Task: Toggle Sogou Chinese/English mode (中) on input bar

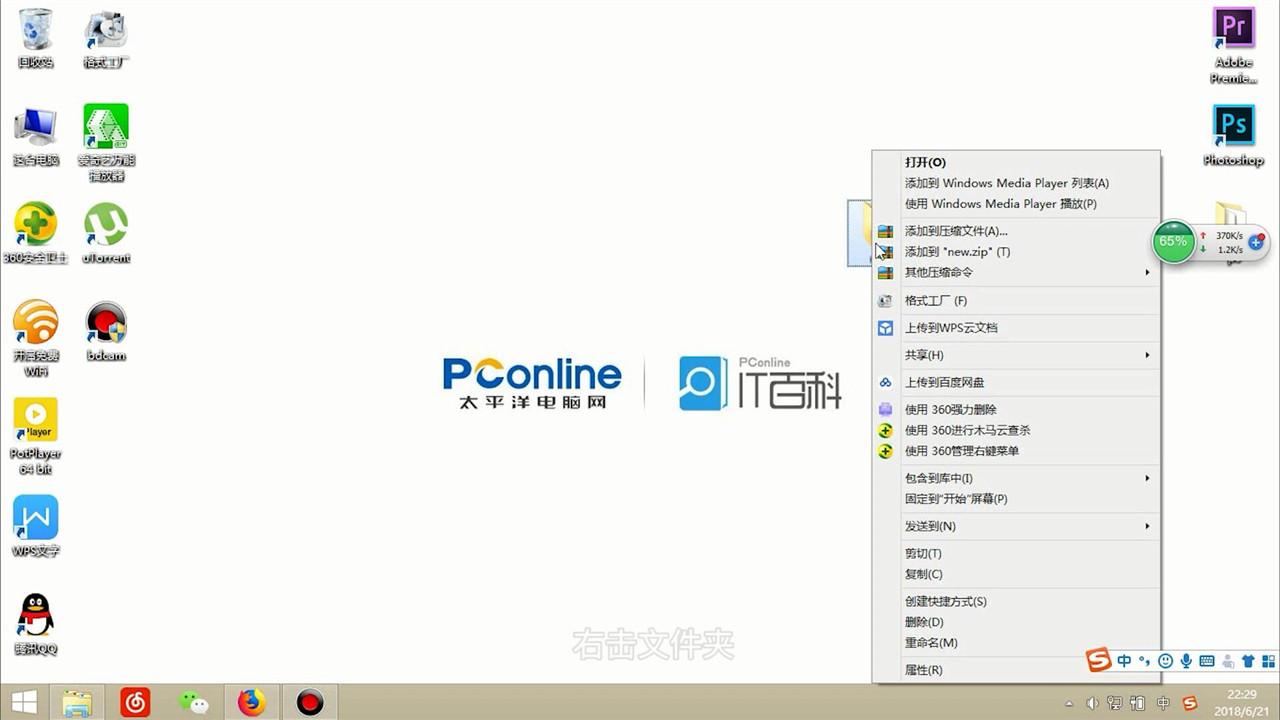Action: [x=1124, y=661]
